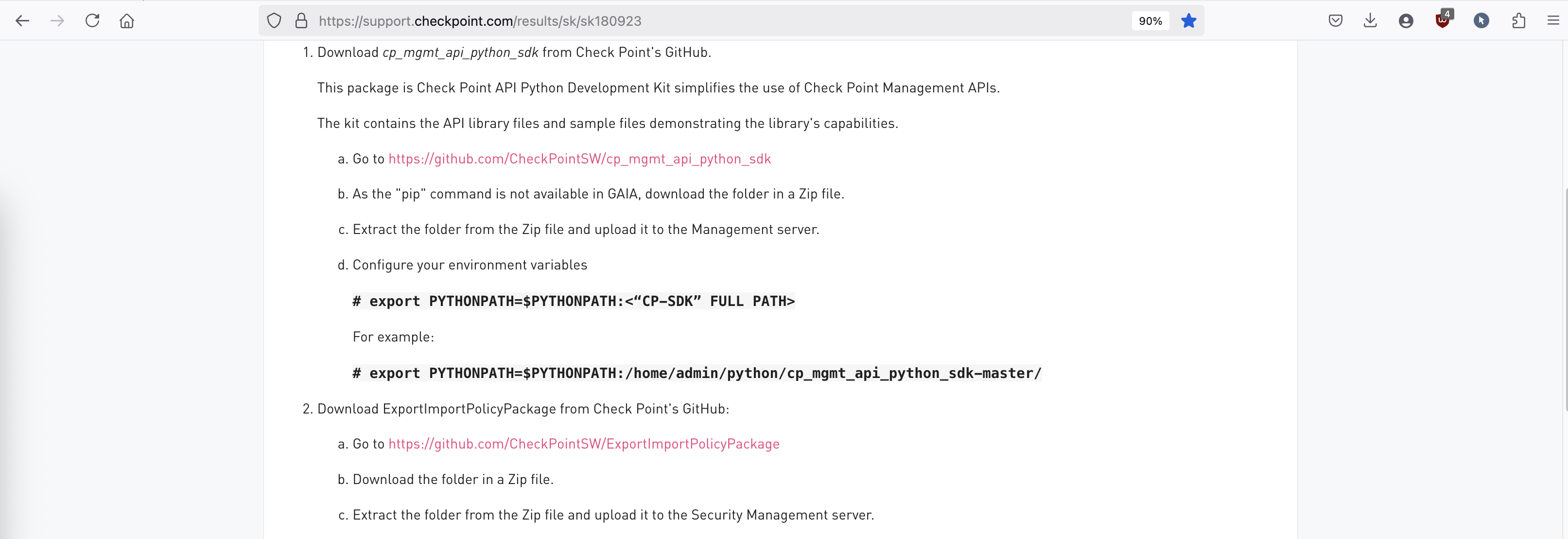
Task: Go back to the previous page
Action: [x=22, y=21]
